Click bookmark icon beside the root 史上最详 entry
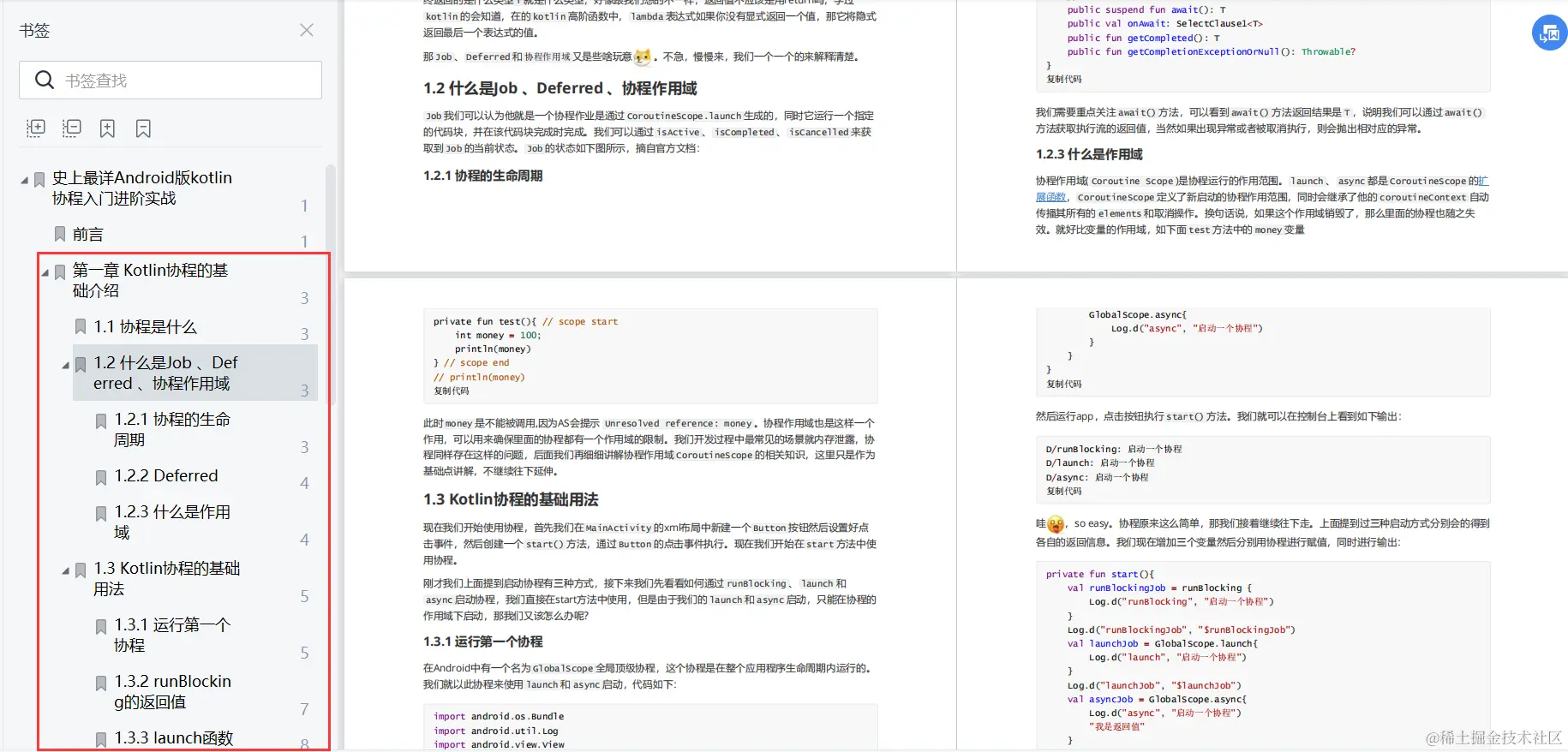This screenshot has height=752, width=1568. click(x=39, y=180)
